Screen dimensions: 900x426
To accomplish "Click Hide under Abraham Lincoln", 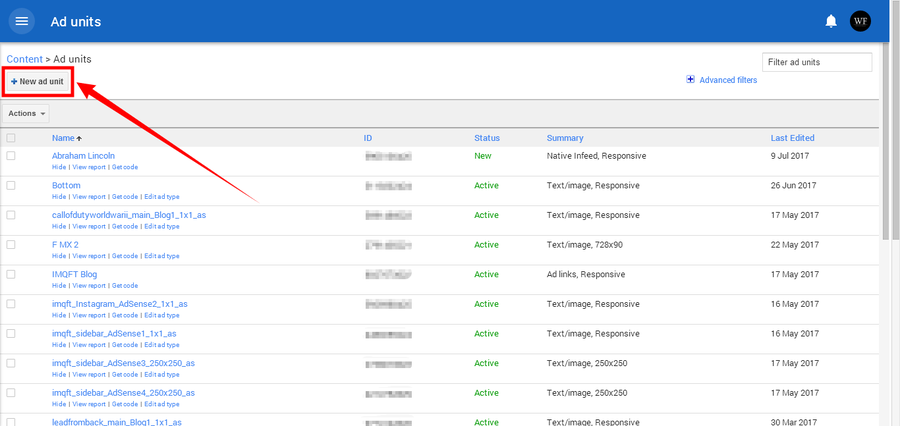I will (59, 167).
